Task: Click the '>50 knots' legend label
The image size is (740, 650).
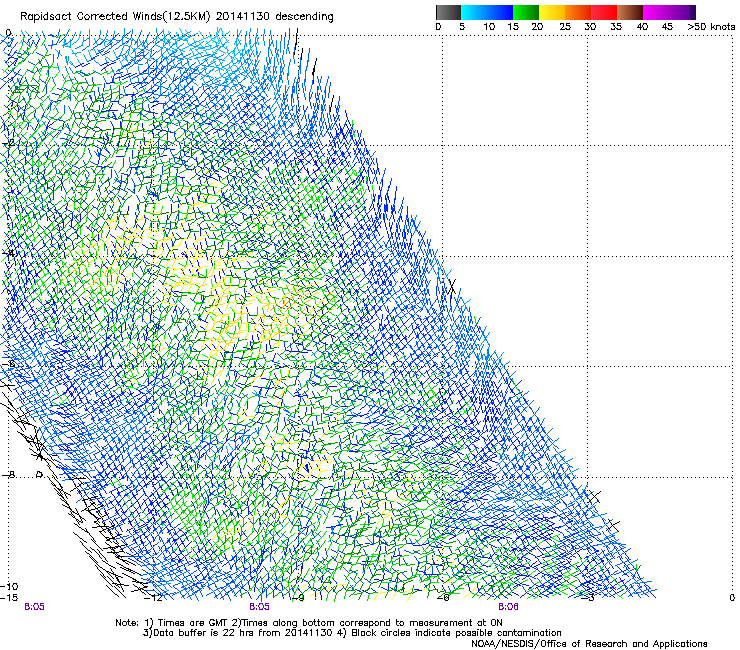Action: pyautogui.click(x=711, y=27)
